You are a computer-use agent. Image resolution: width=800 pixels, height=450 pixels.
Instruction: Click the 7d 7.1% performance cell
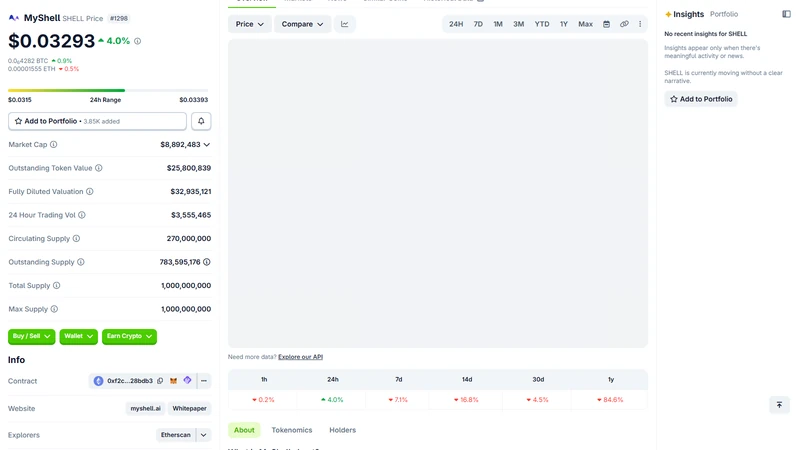[x=398, y=399]
